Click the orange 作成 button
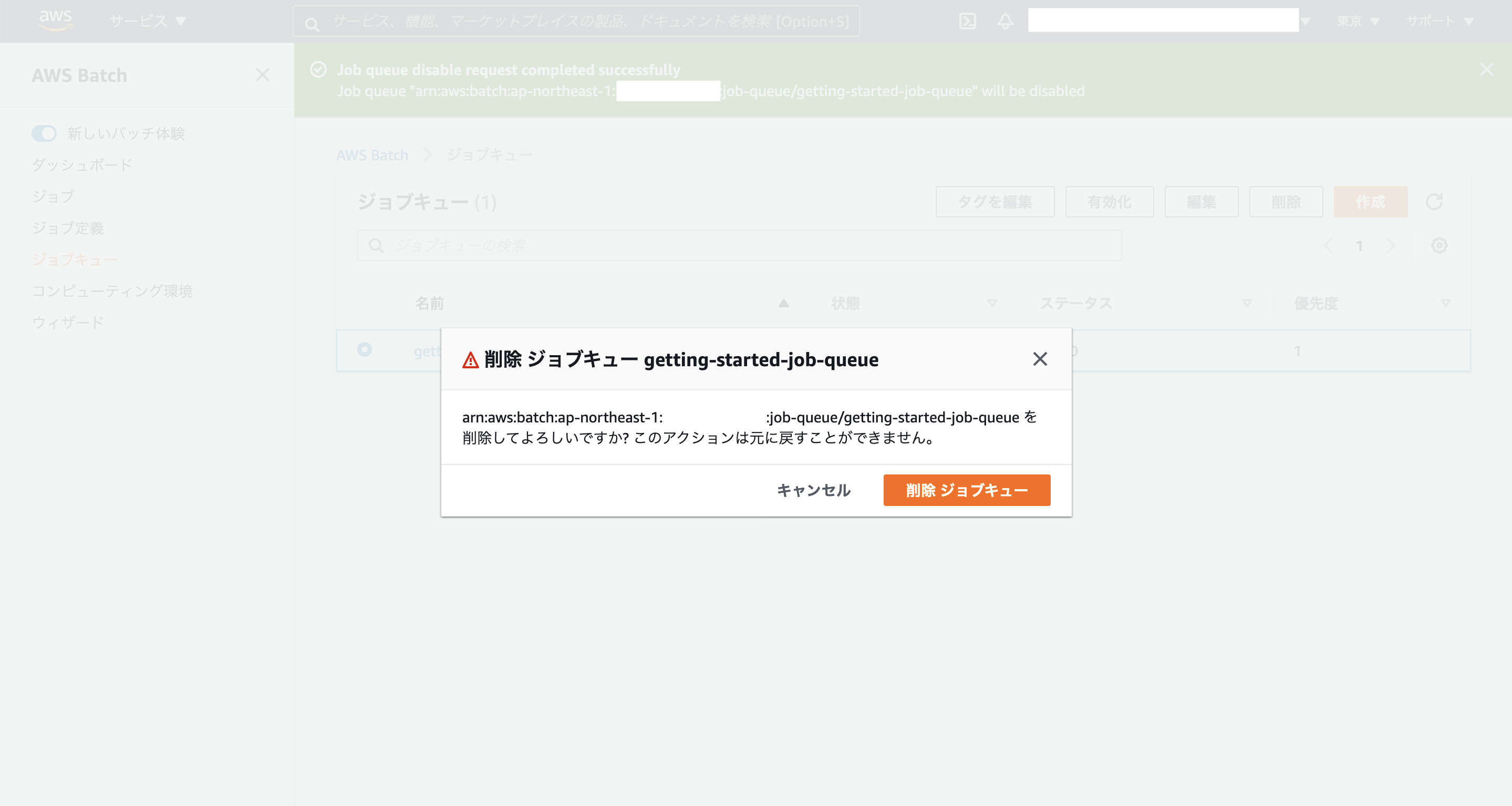Image resolution: width=1512 pixels, height=806 pixels. point(1371,202)
